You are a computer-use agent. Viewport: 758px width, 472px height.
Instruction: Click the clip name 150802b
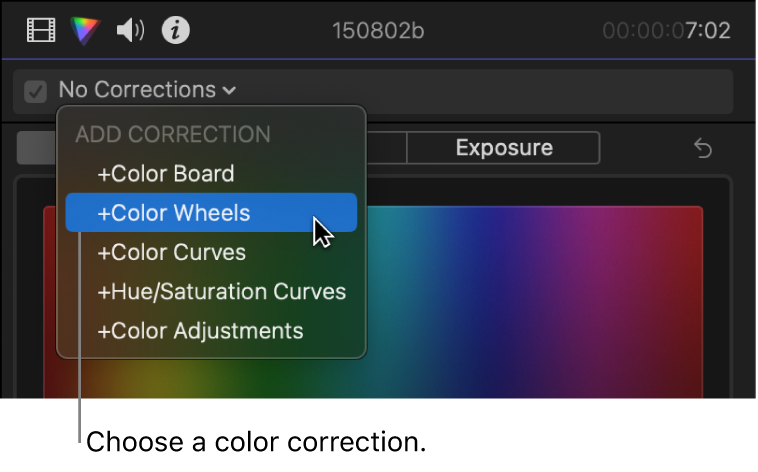(x=378, y=31)
